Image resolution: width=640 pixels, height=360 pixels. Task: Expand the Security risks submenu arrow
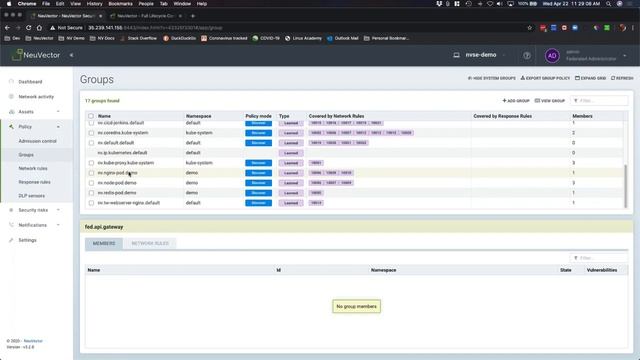pos(58,210)
